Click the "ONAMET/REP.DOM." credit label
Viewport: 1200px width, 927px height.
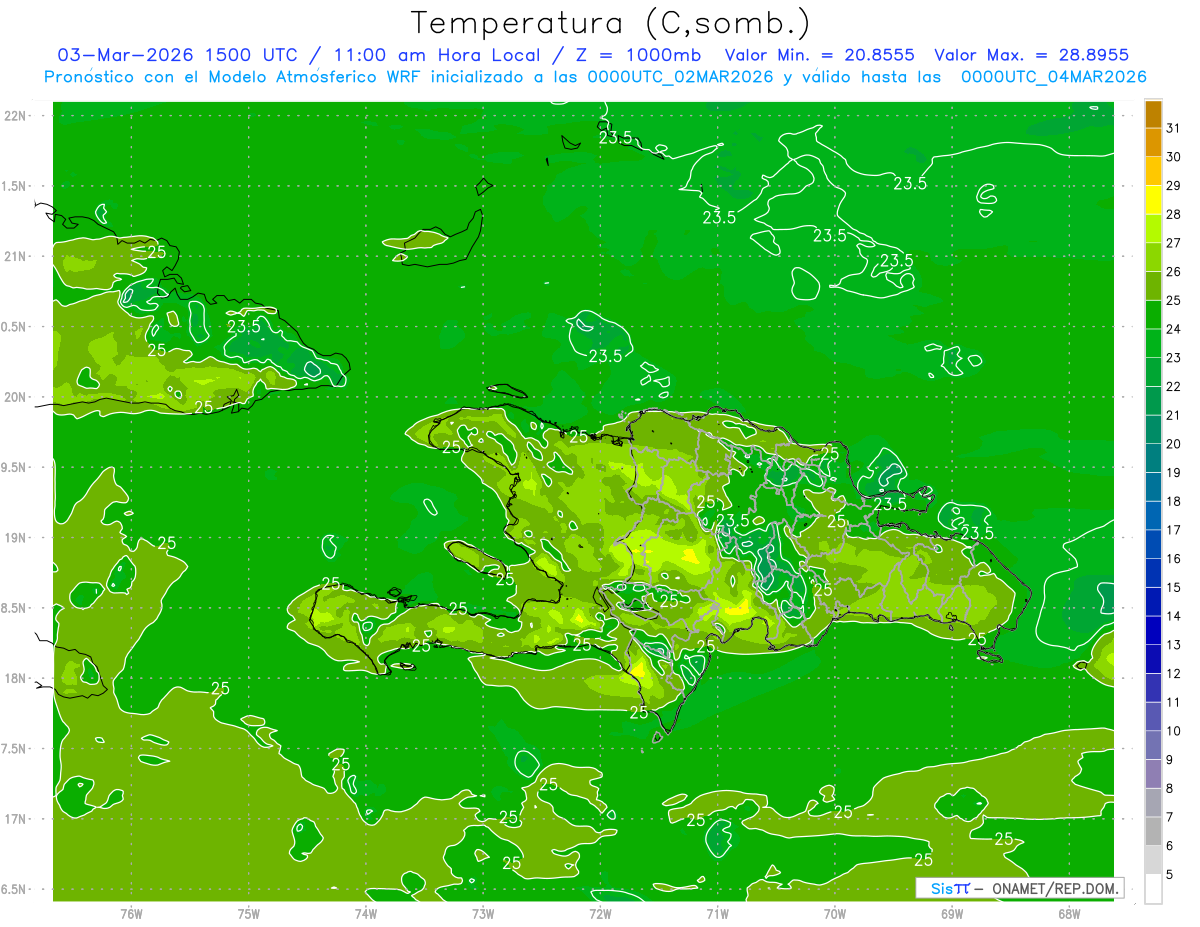click(x=1055, y=888)
